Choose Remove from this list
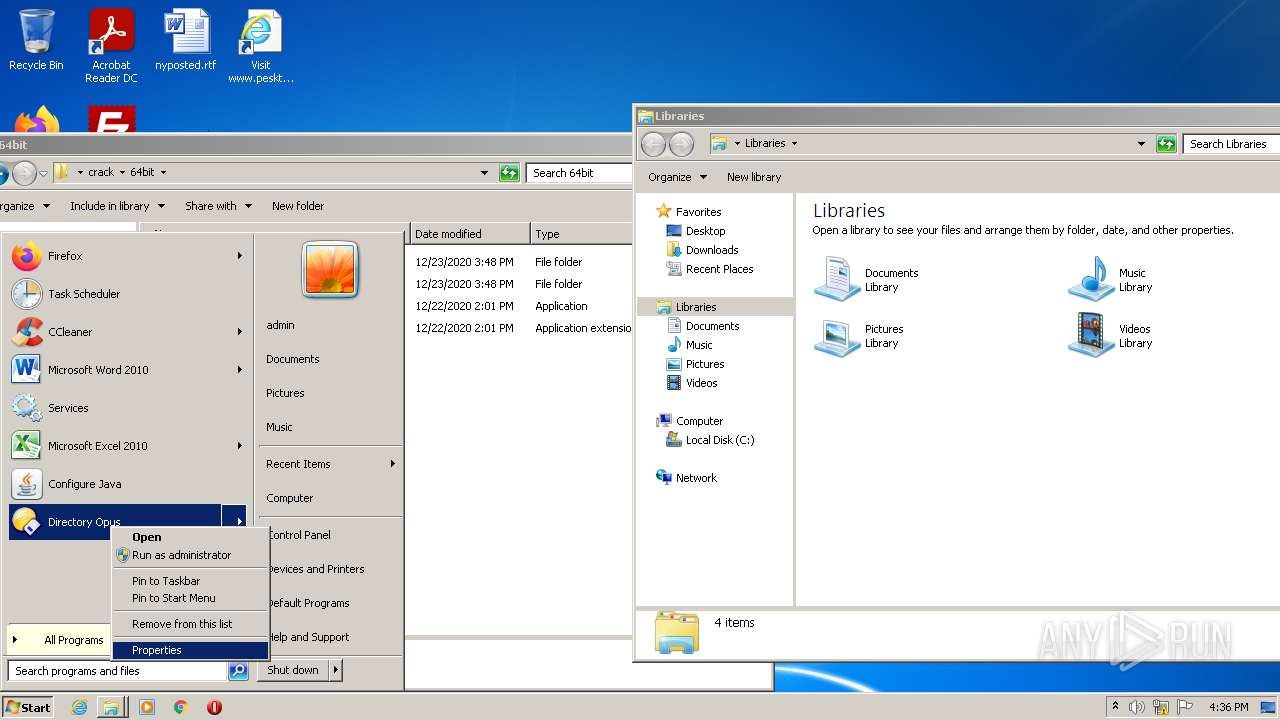 coord(190,624)
